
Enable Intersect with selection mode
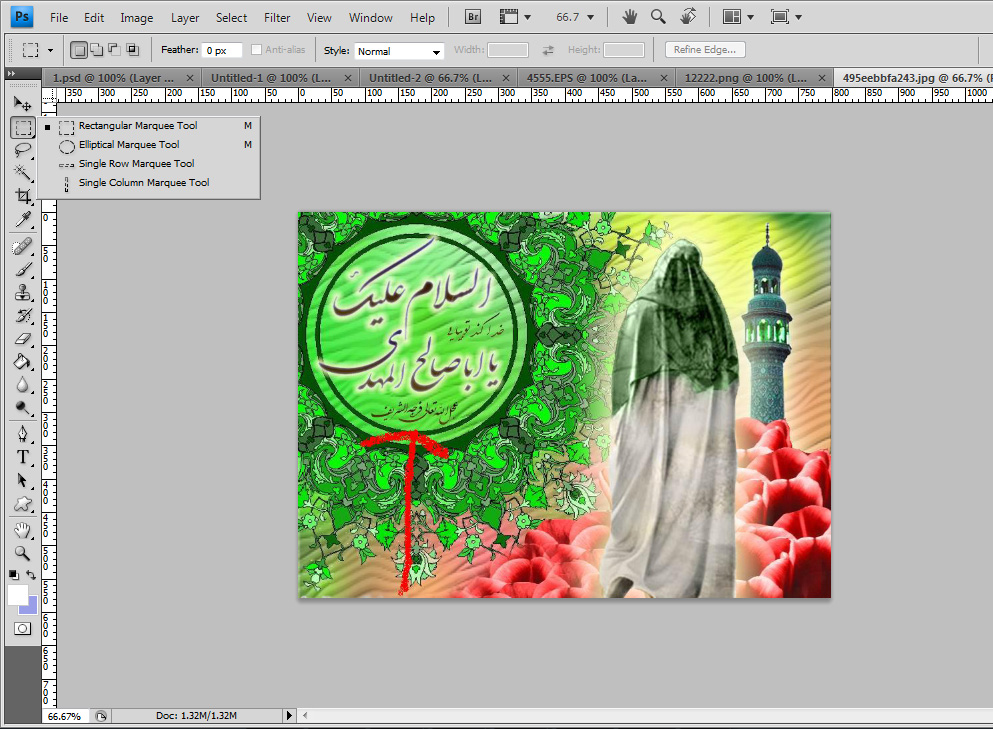pos(132,50)
